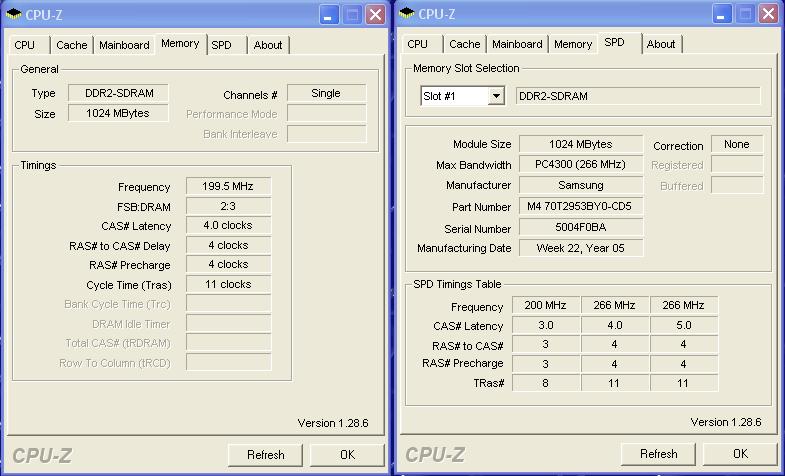Minimize the left CPU-Z Memory window
Image resolution: width=785 pixels, height=476 pixels.
pyautogui.click(x=330, y=14)
